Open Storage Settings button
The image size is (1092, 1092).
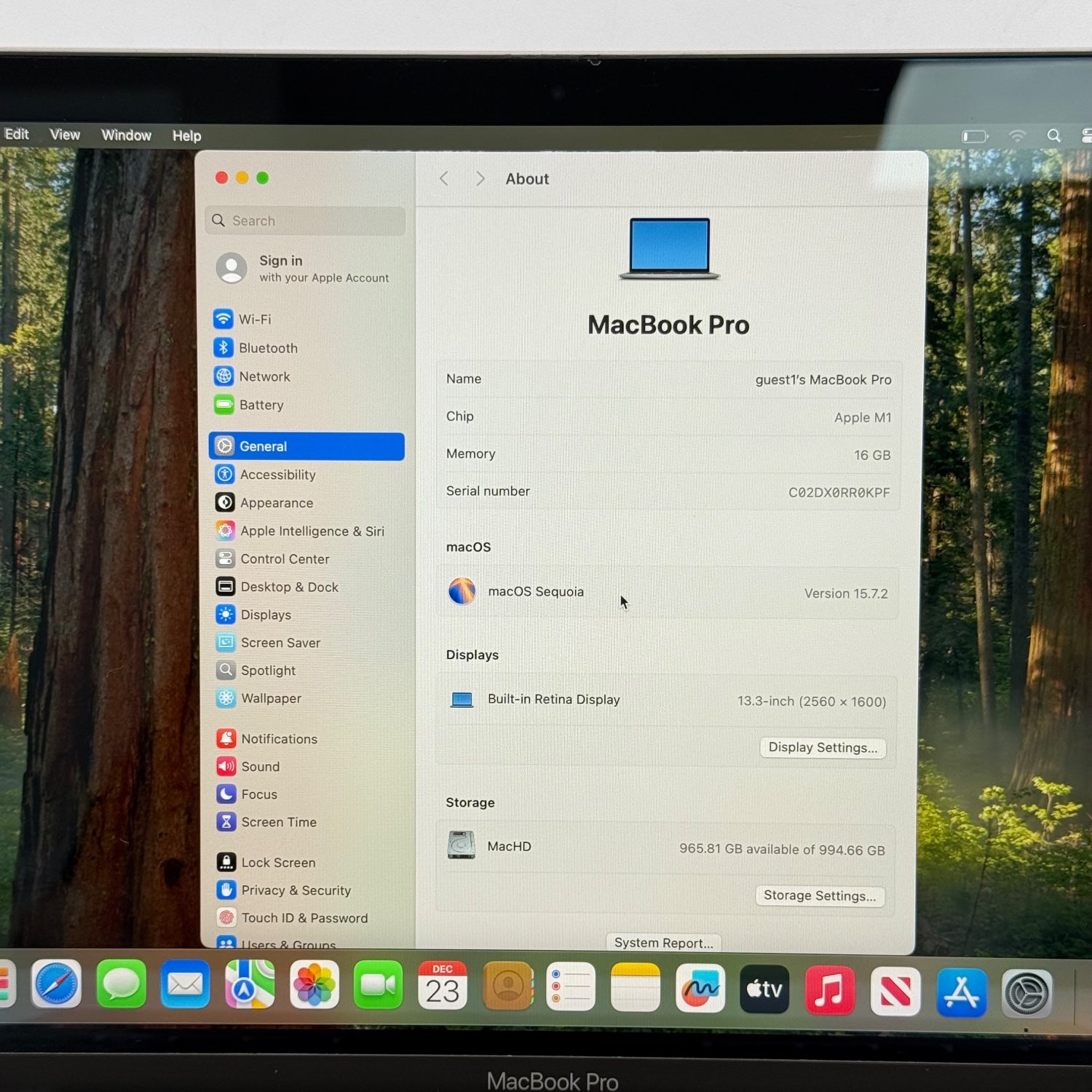pos(819,895)
